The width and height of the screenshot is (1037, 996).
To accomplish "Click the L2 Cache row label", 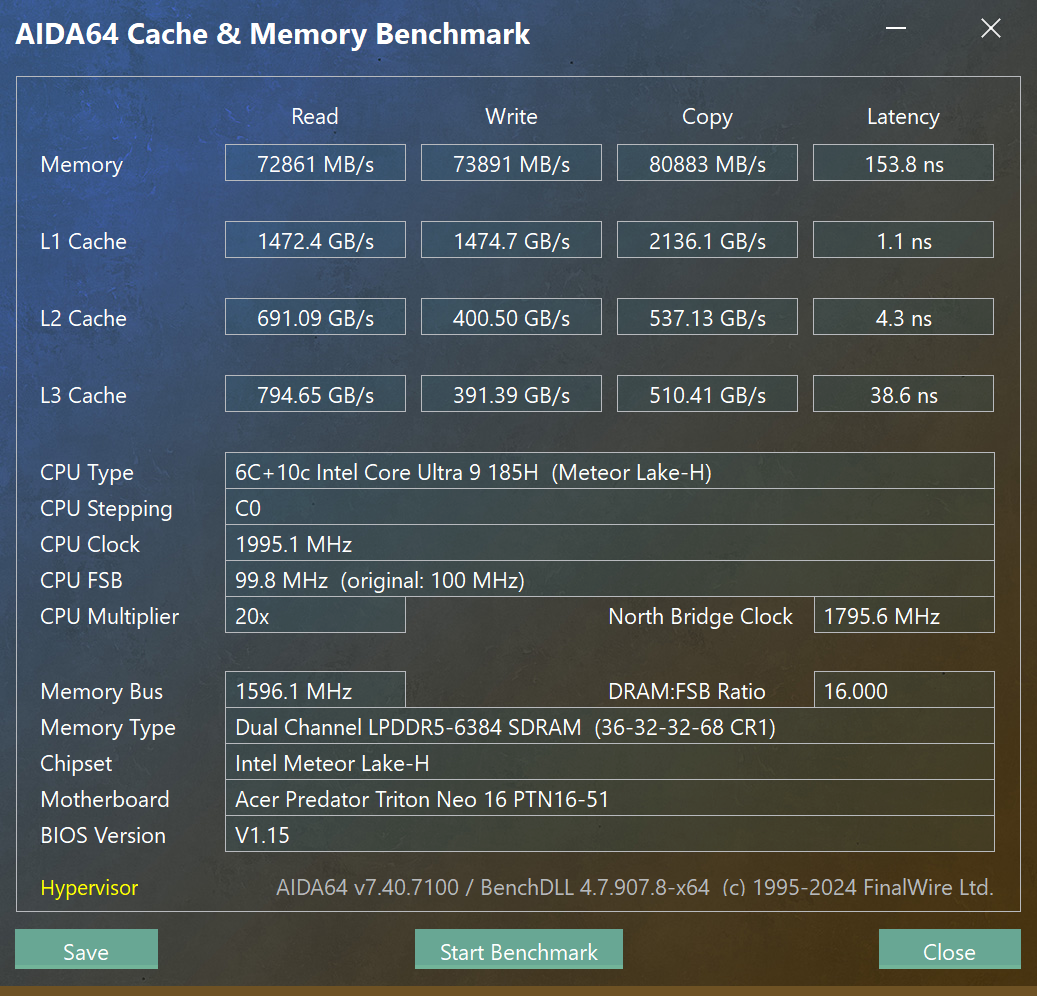I will (83, 318).
